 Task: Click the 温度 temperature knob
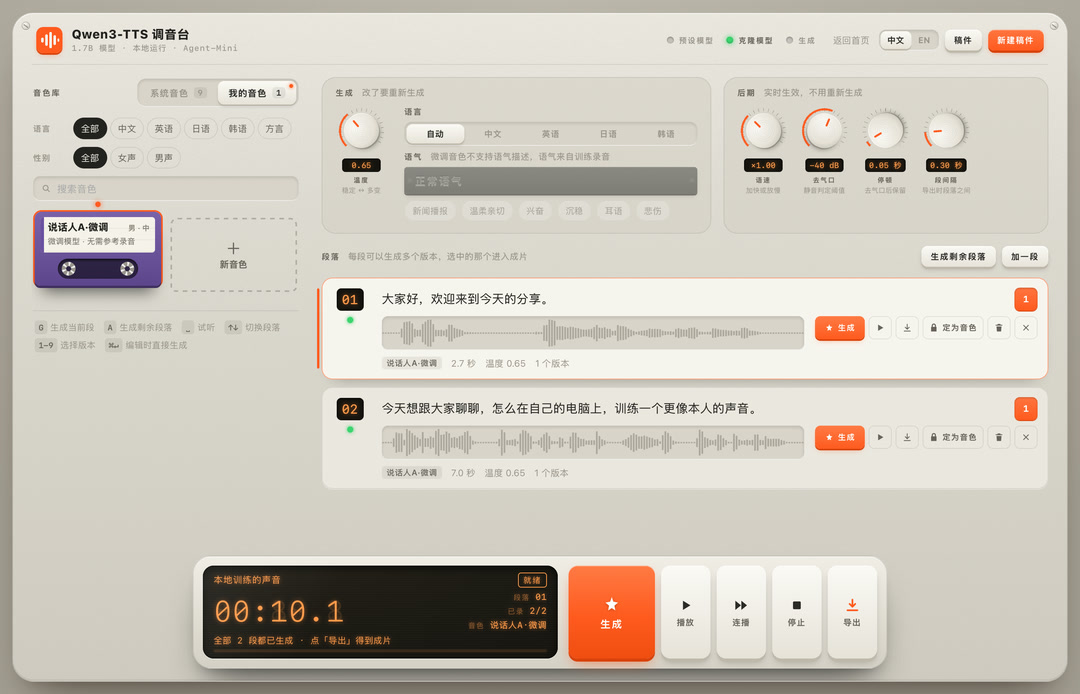tap(360, 130)
